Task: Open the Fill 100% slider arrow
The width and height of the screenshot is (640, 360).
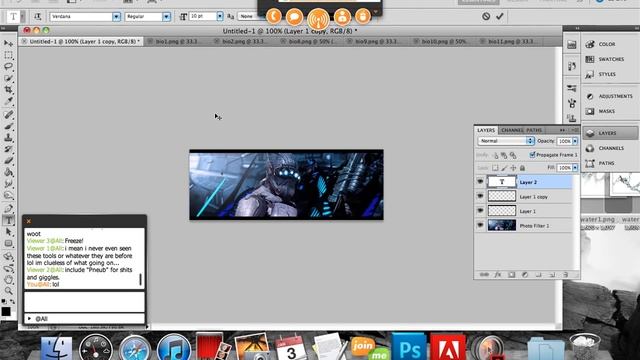Action: 575,168
